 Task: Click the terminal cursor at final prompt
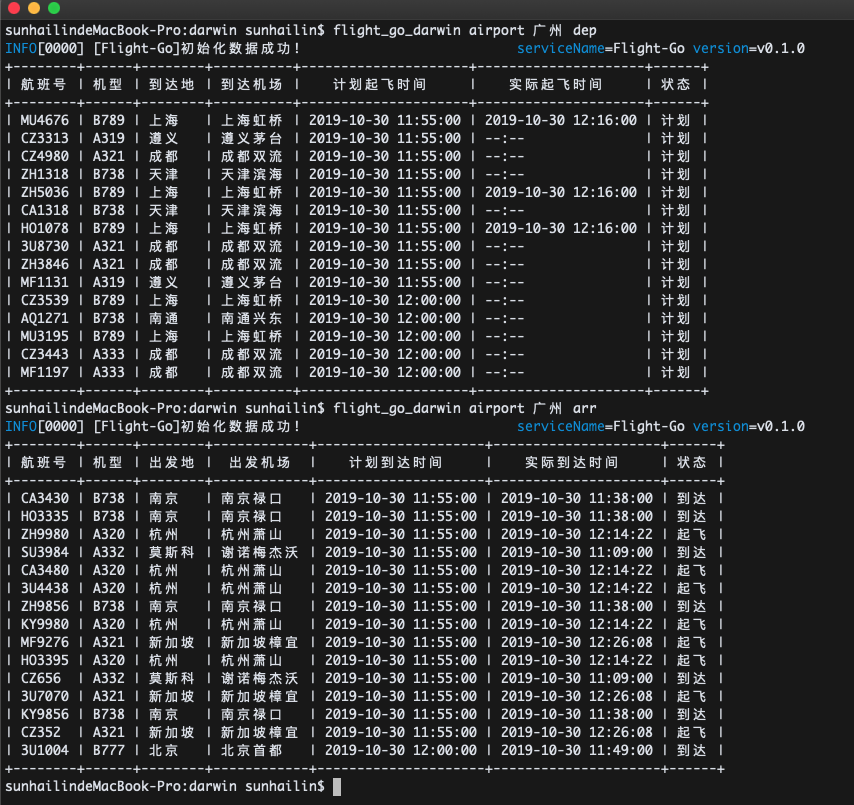(337, 786)
